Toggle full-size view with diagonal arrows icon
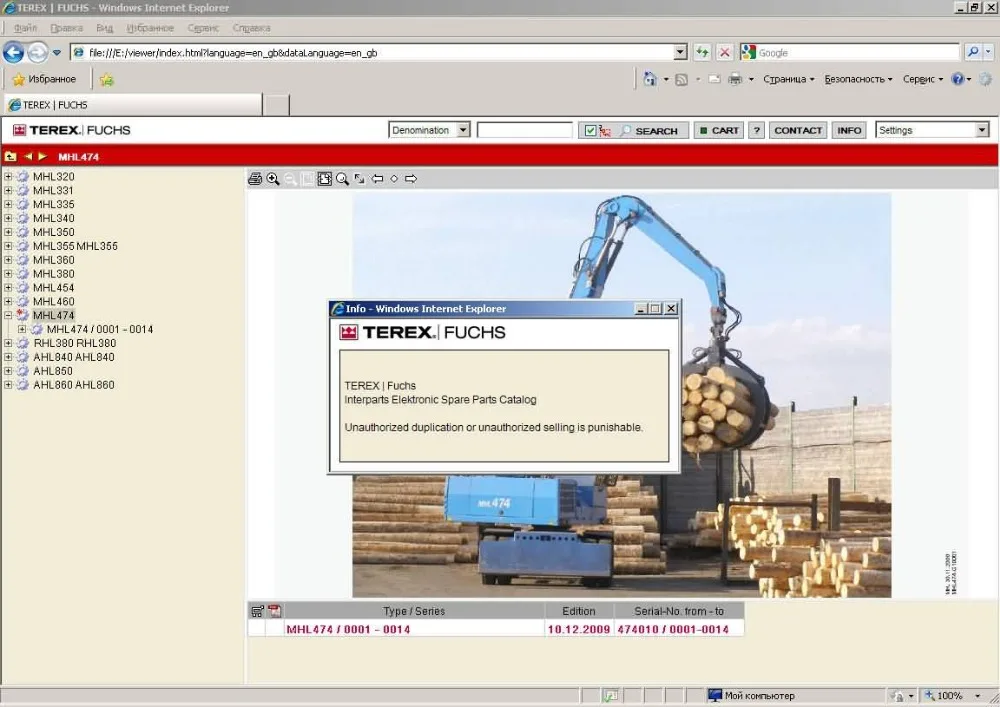The width and height of the screenshot is (1000, 707). tap(360, 179)
